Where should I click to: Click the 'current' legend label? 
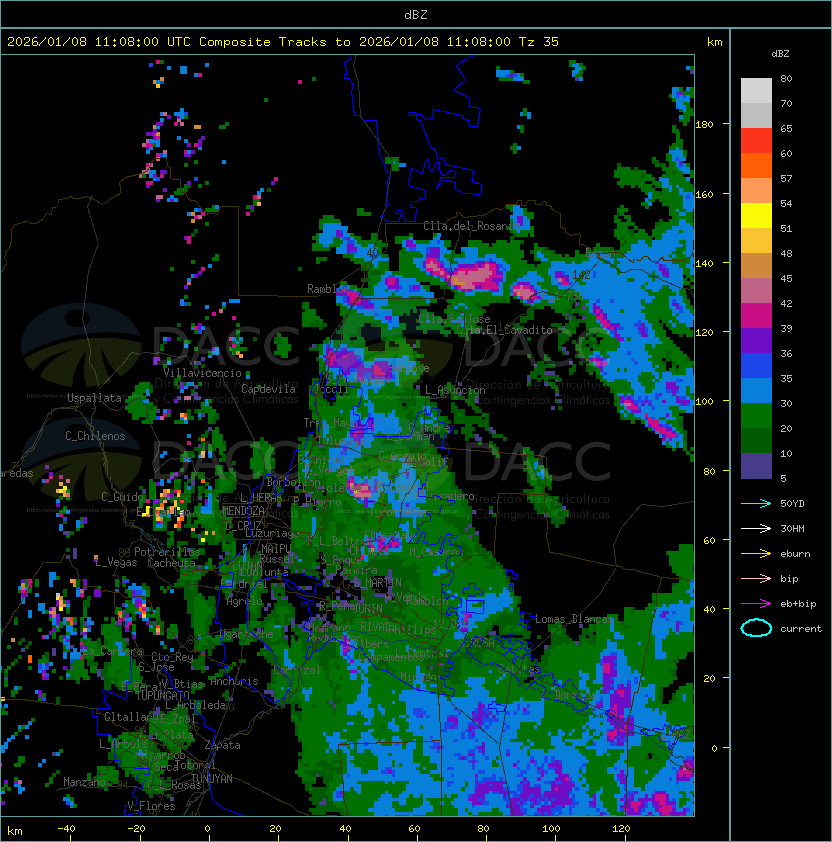click(801, 629)
